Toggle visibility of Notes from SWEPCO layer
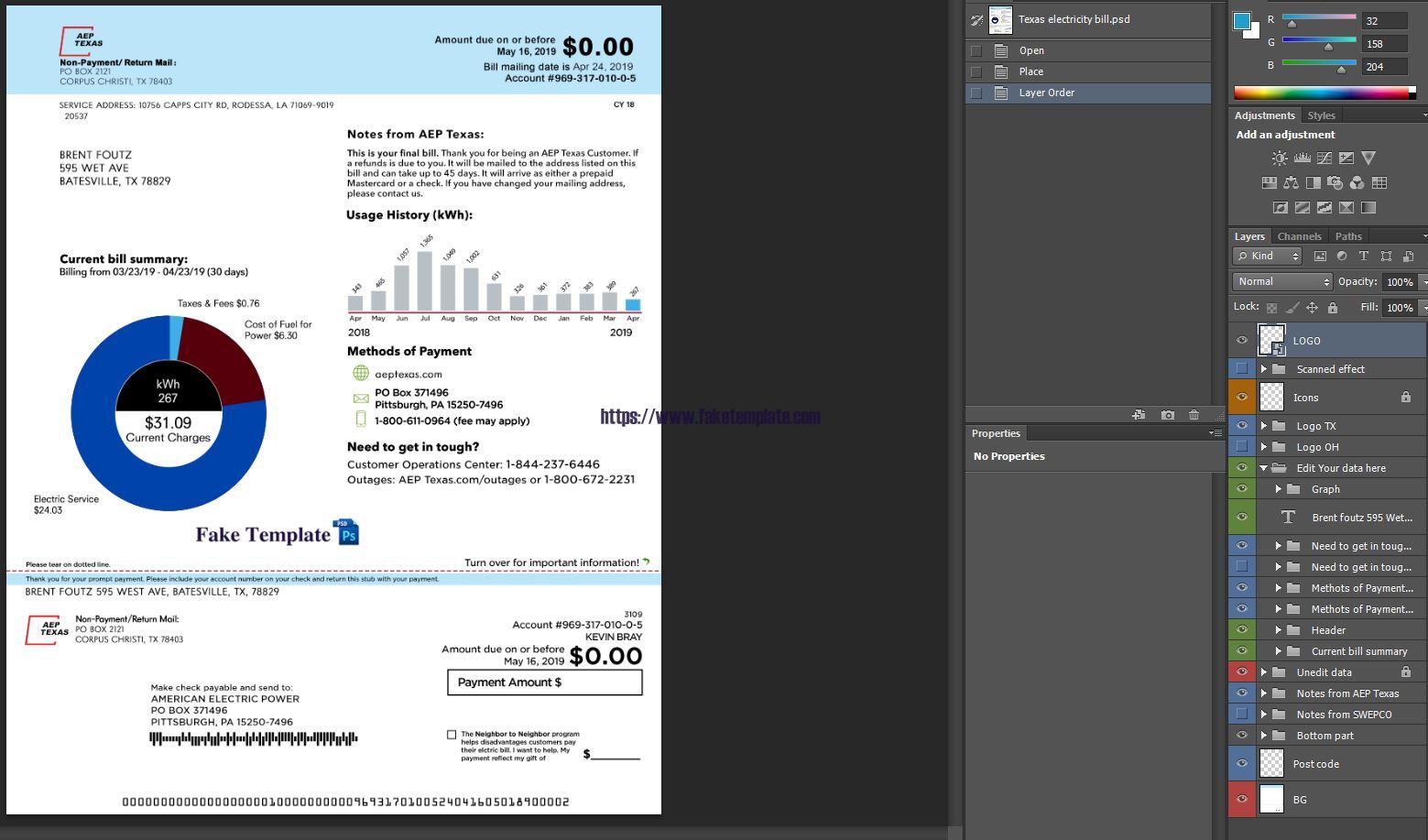 click(1242, 714)
